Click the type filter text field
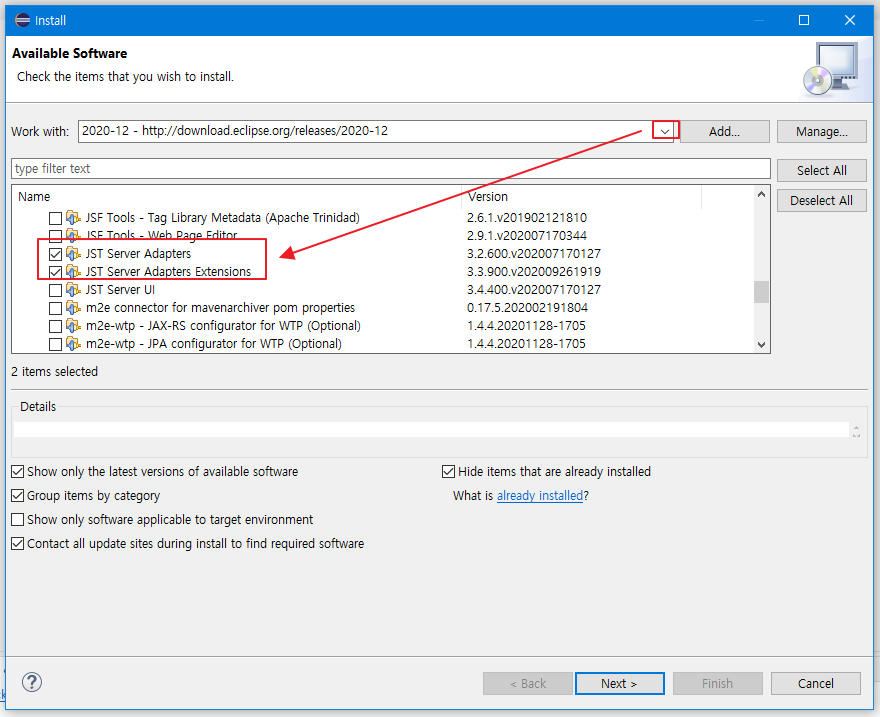 click(391, 168)
